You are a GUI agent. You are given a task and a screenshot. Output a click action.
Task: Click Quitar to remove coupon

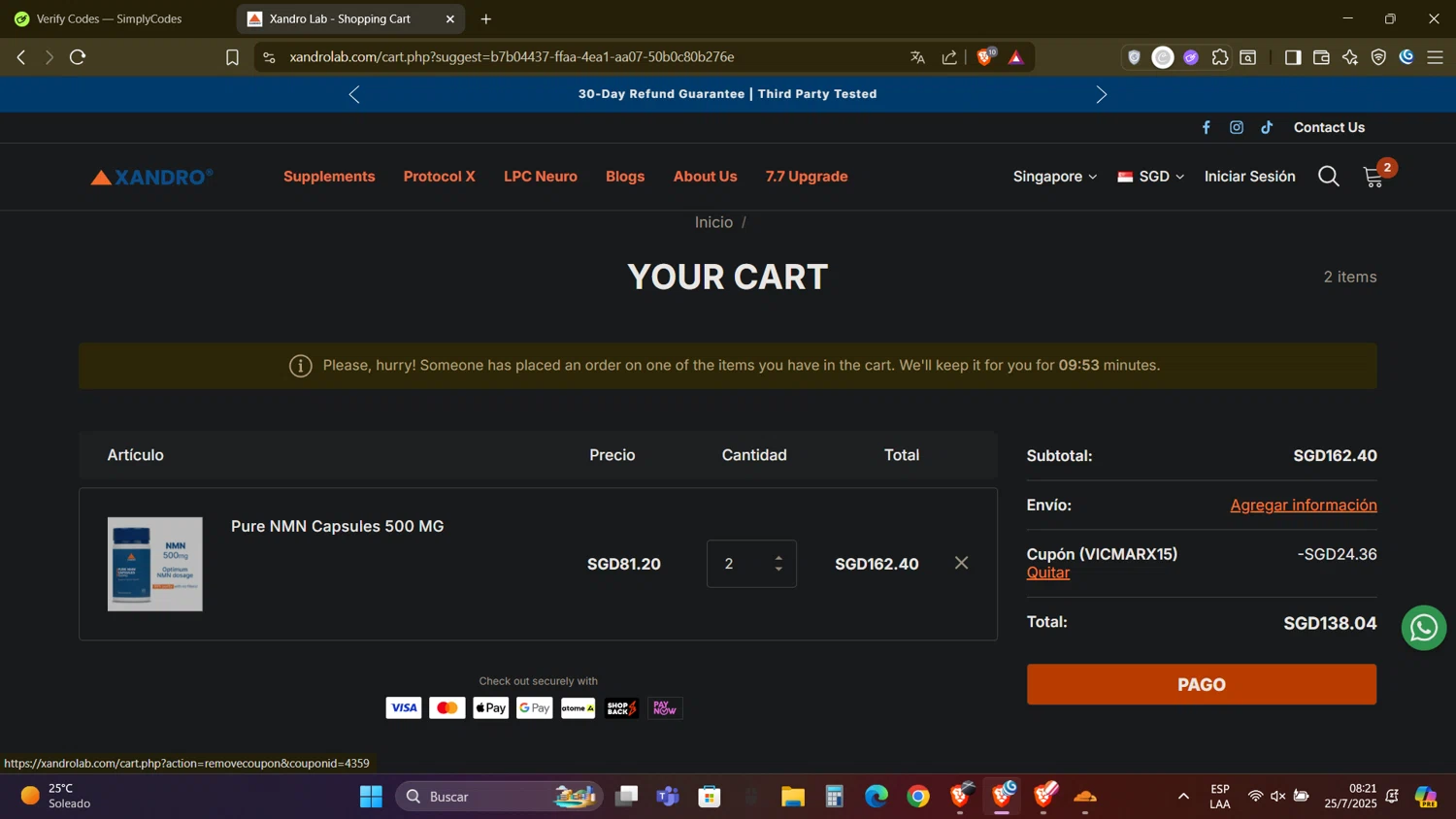(1048, 573)
